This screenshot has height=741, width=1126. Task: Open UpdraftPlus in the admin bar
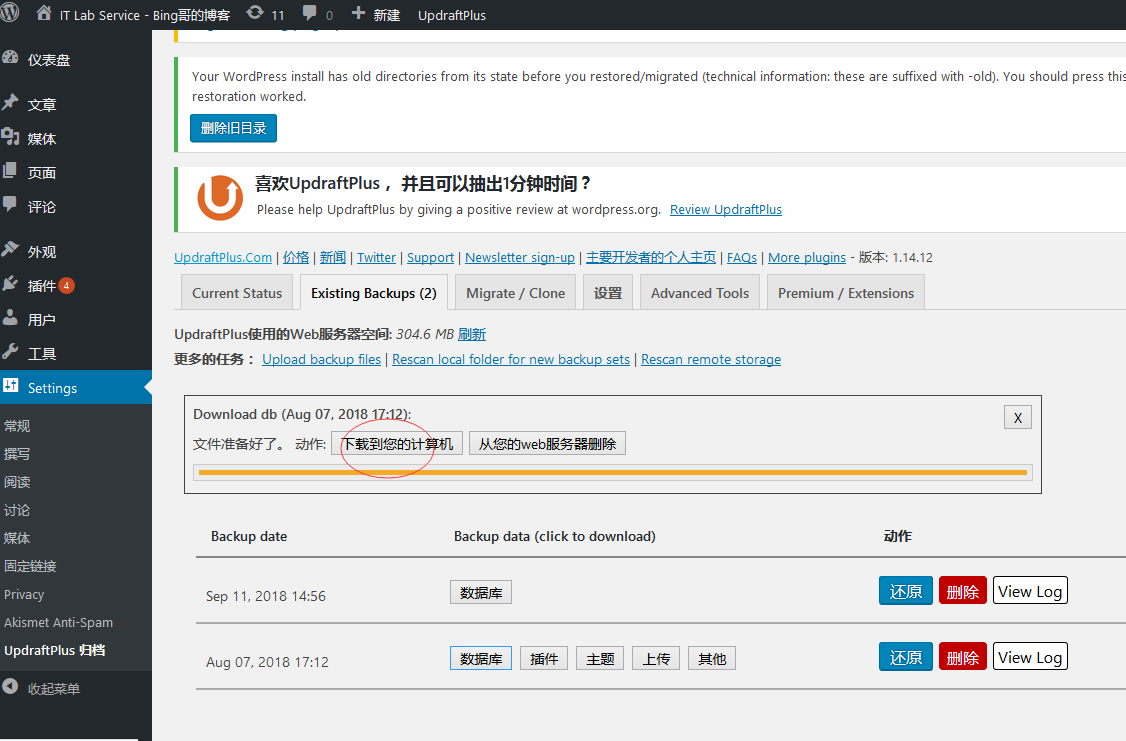pos(452,15)
